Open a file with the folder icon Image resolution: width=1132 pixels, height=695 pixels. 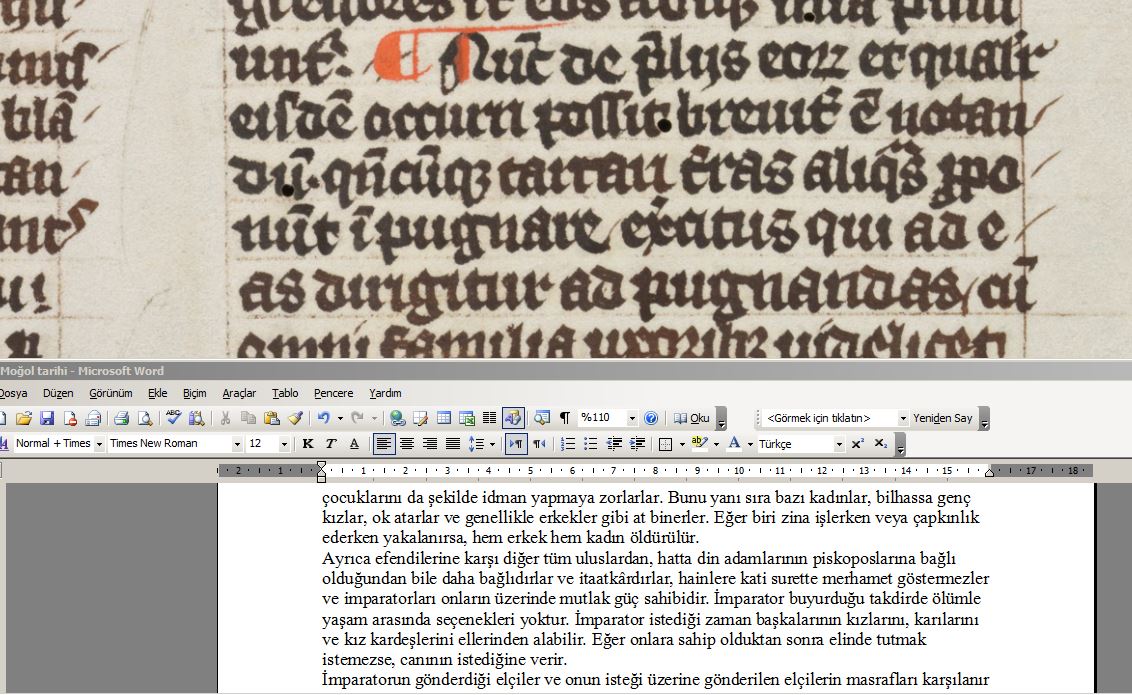point(24,418)
